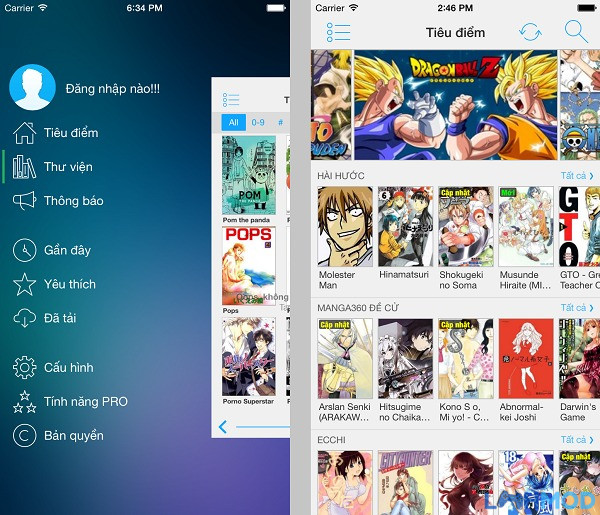Viewport: 600px width, 515px height.
Task: Open Musunde Hiraite cover
Action: (526, 227)
